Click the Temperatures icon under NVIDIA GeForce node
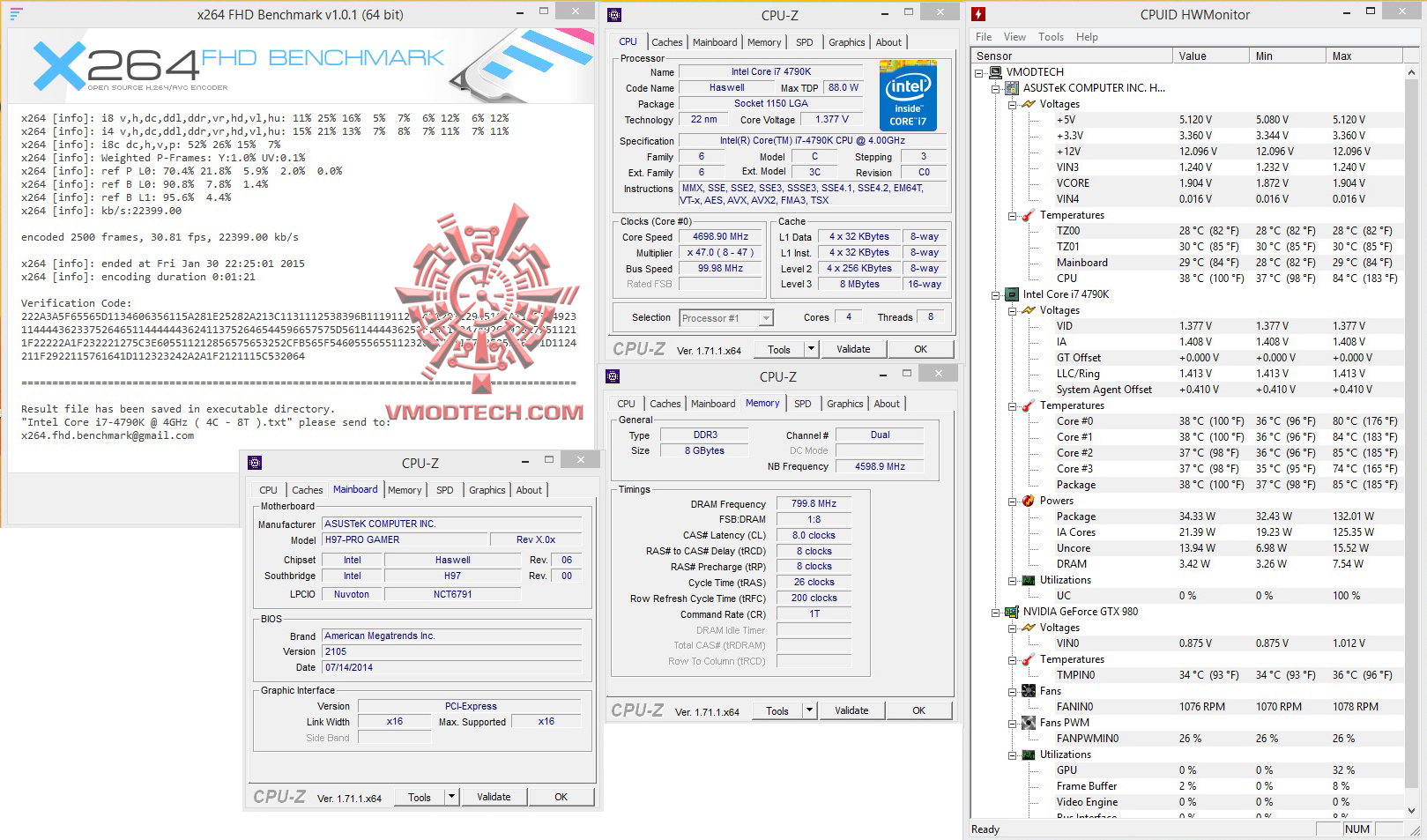This screenshot has width=1427, height=840. 1029,659
